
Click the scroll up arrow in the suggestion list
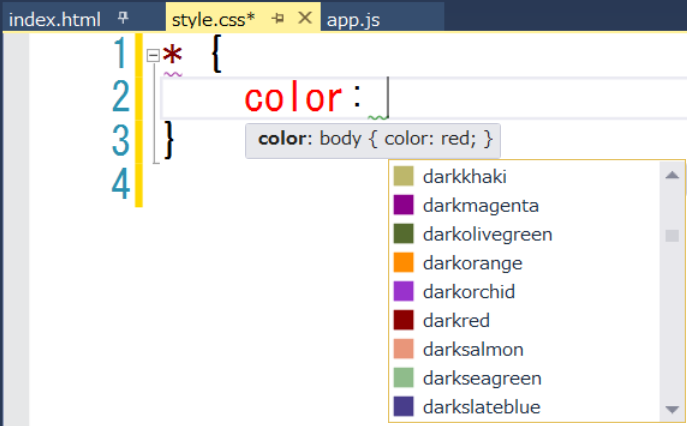pyautogui.click(x=672, y=175)
